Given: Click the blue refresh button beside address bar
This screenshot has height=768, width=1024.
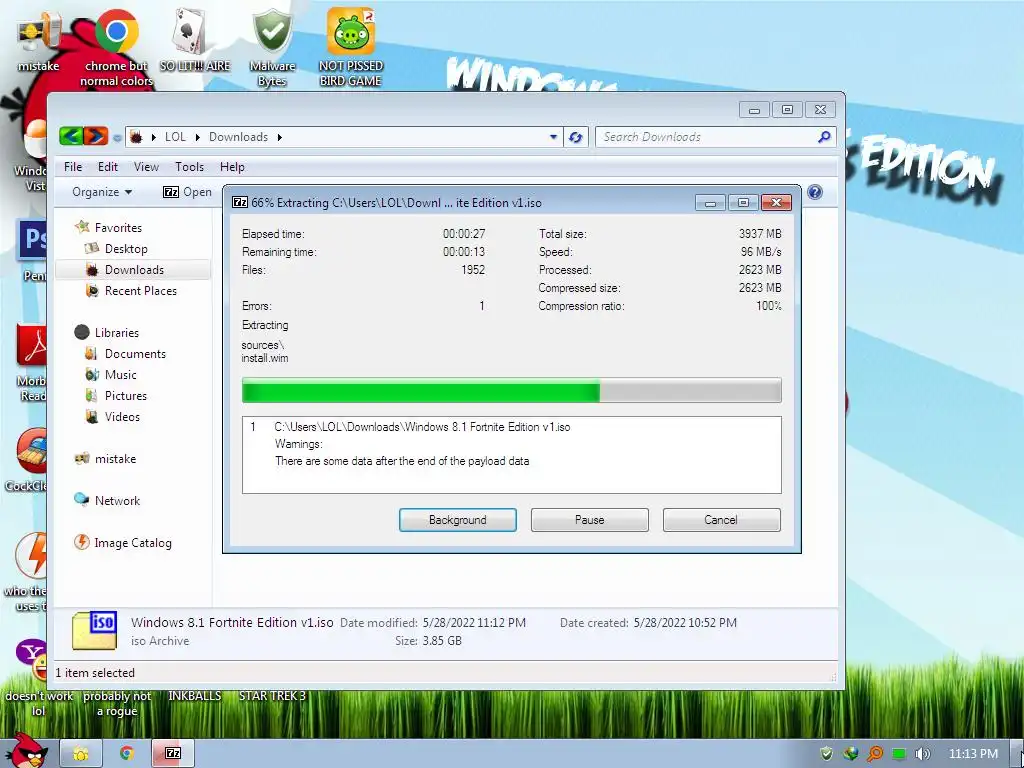Looking at the screenshot, I should [575, 137].
